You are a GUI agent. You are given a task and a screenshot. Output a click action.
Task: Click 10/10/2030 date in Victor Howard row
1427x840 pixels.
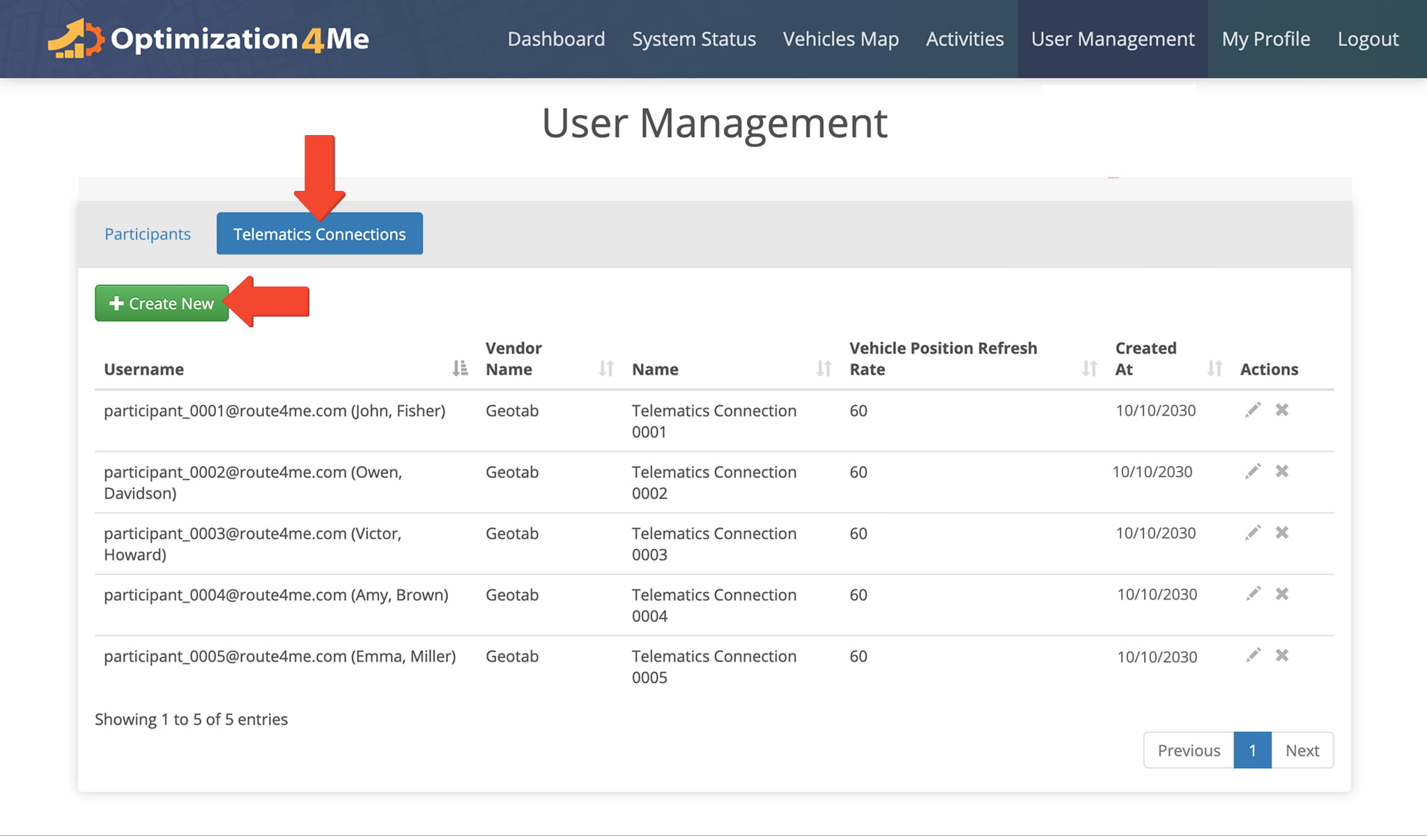point(1155,533)
